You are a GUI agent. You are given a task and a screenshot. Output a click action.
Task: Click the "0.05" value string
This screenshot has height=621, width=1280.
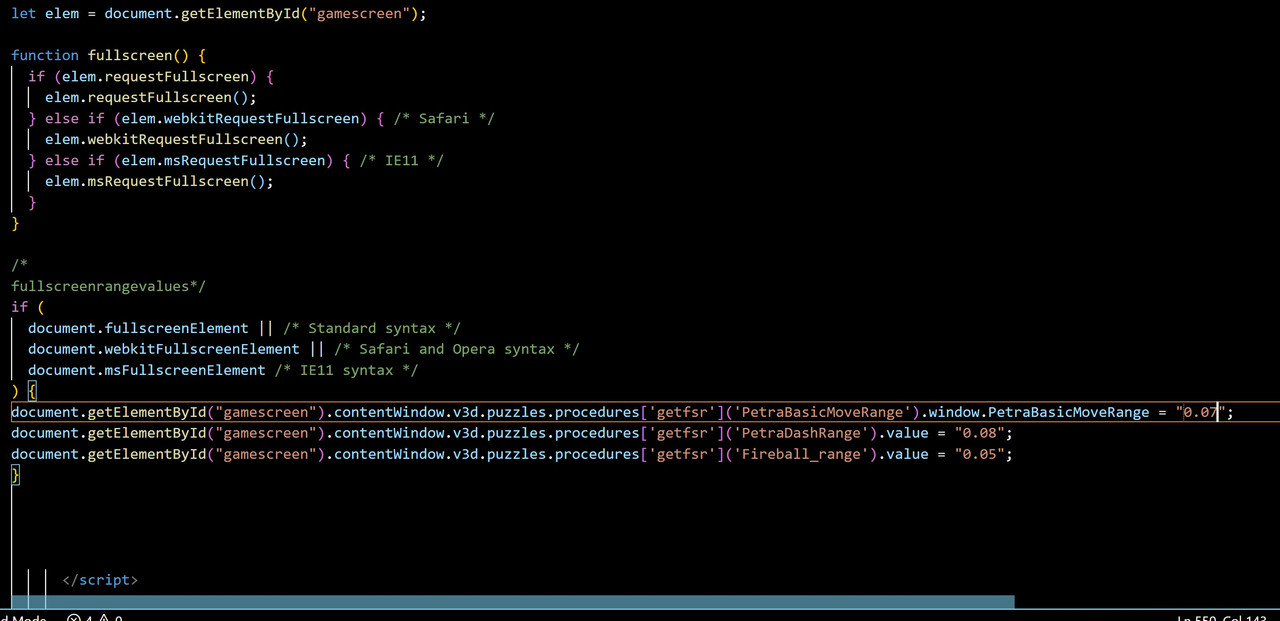coord(979,454)
